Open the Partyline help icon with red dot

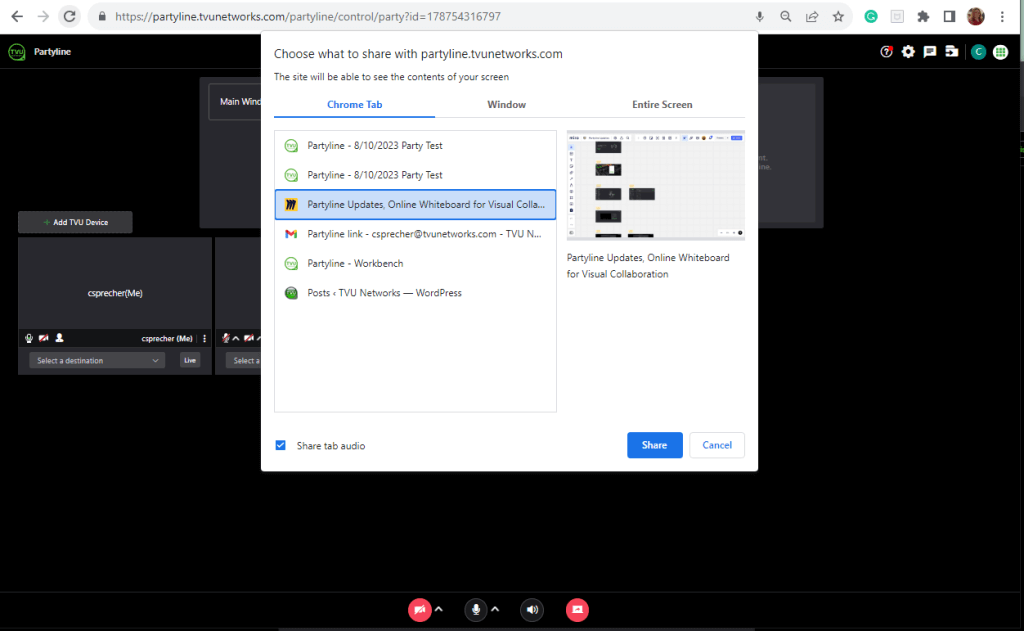pos(886,52)
